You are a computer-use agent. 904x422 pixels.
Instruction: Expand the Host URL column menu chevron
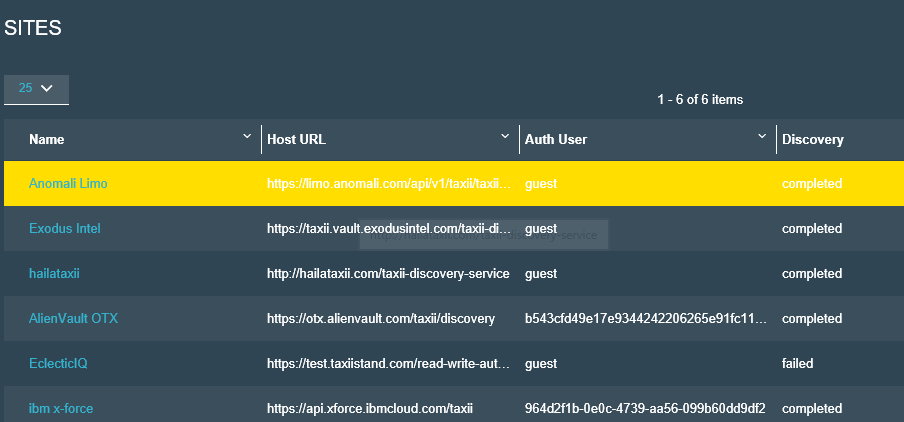pyautogui.click(x=505, y=136)
